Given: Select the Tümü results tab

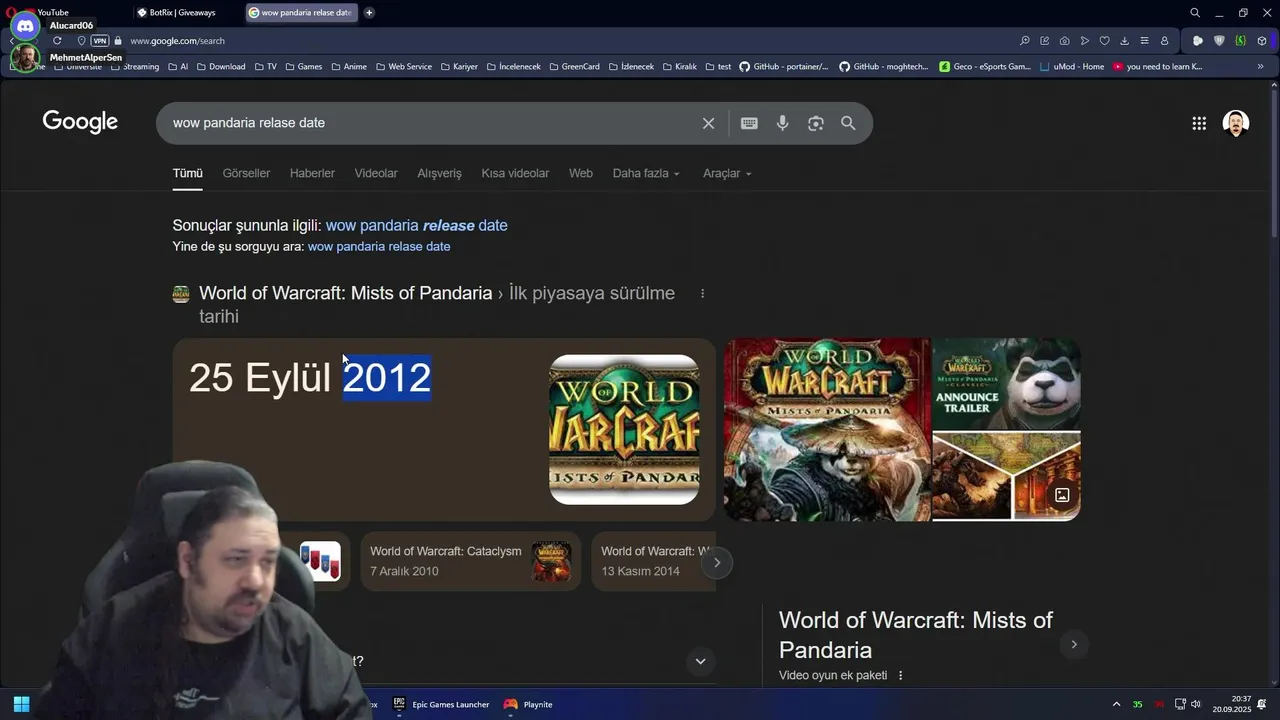Looking at the screenshot, I should (187, 173).
